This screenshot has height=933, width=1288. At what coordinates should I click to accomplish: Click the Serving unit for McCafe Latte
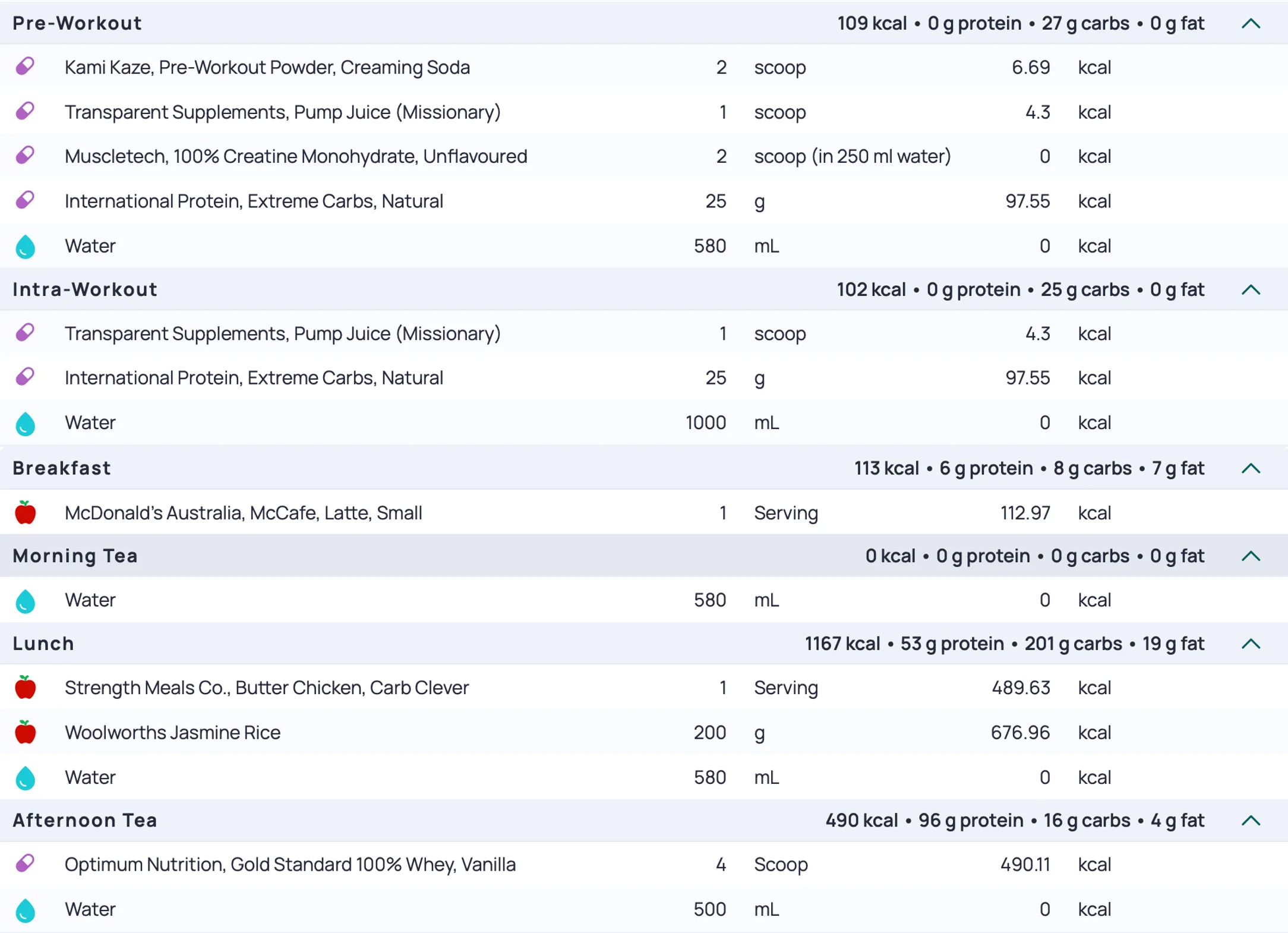(785, 513)
